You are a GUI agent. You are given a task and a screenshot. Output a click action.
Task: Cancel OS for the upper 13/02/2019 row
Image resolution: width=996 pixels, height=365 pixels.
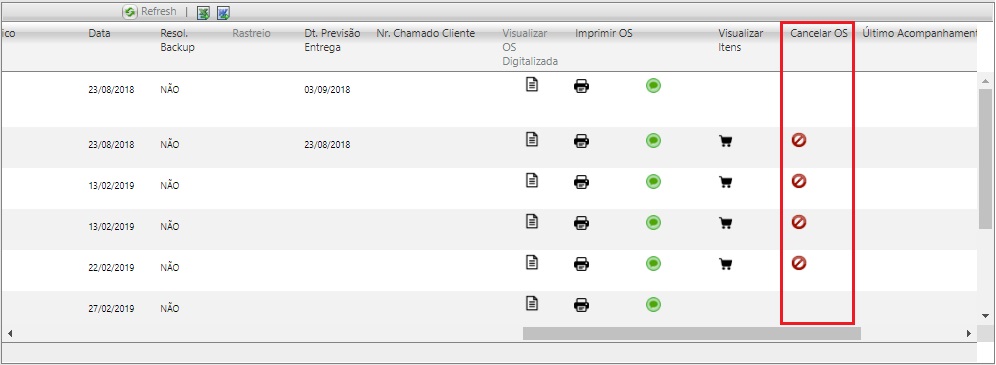798,182
